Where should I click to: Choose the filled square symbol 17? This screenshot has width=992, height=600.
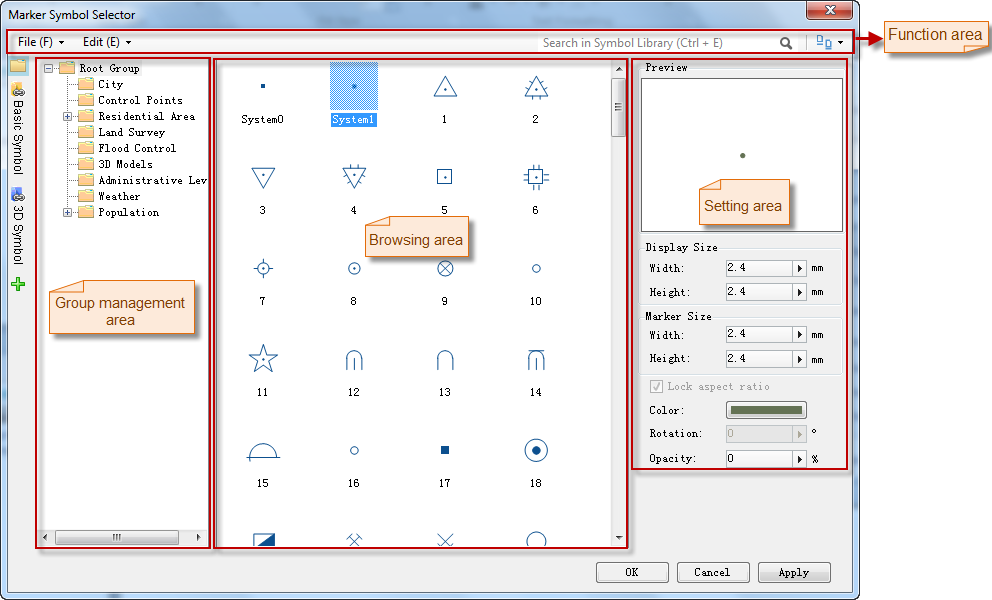pos(445,451)
